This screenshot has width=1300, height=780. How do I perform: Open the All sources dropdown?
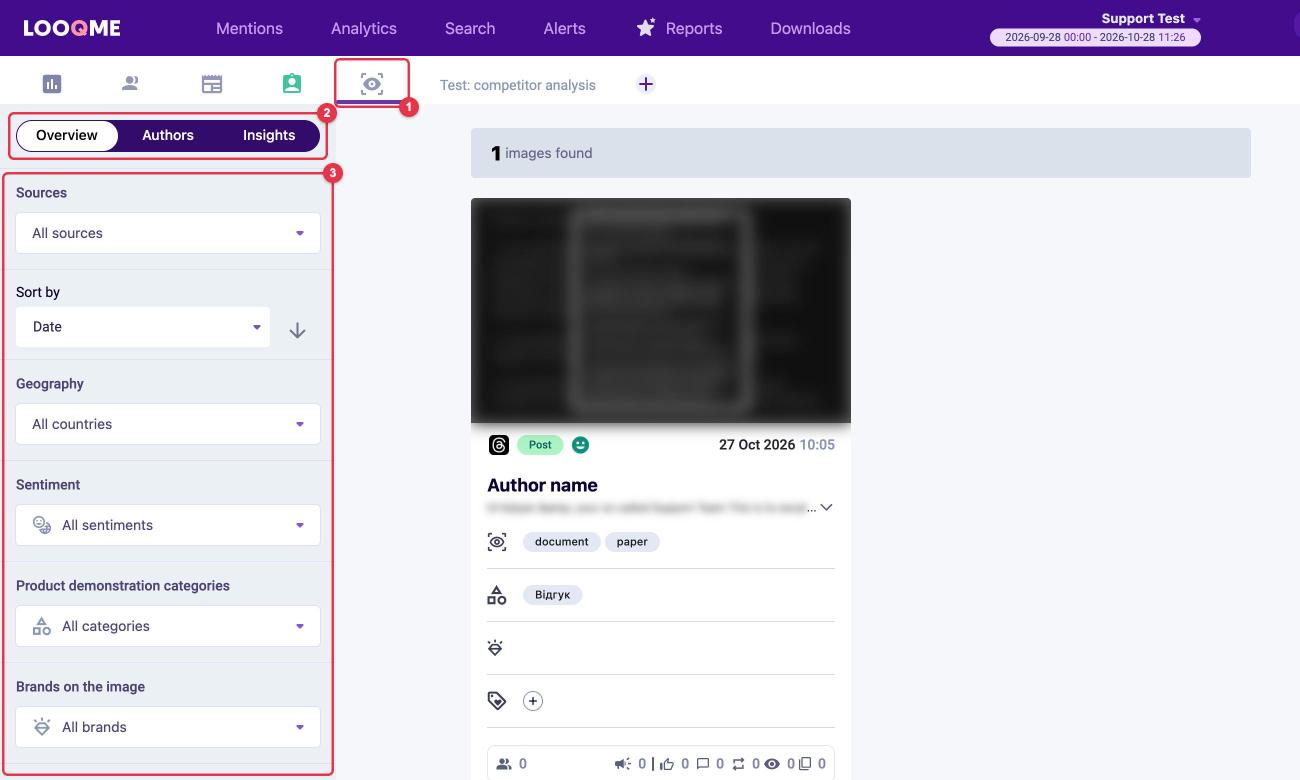[x=168, y=233]
